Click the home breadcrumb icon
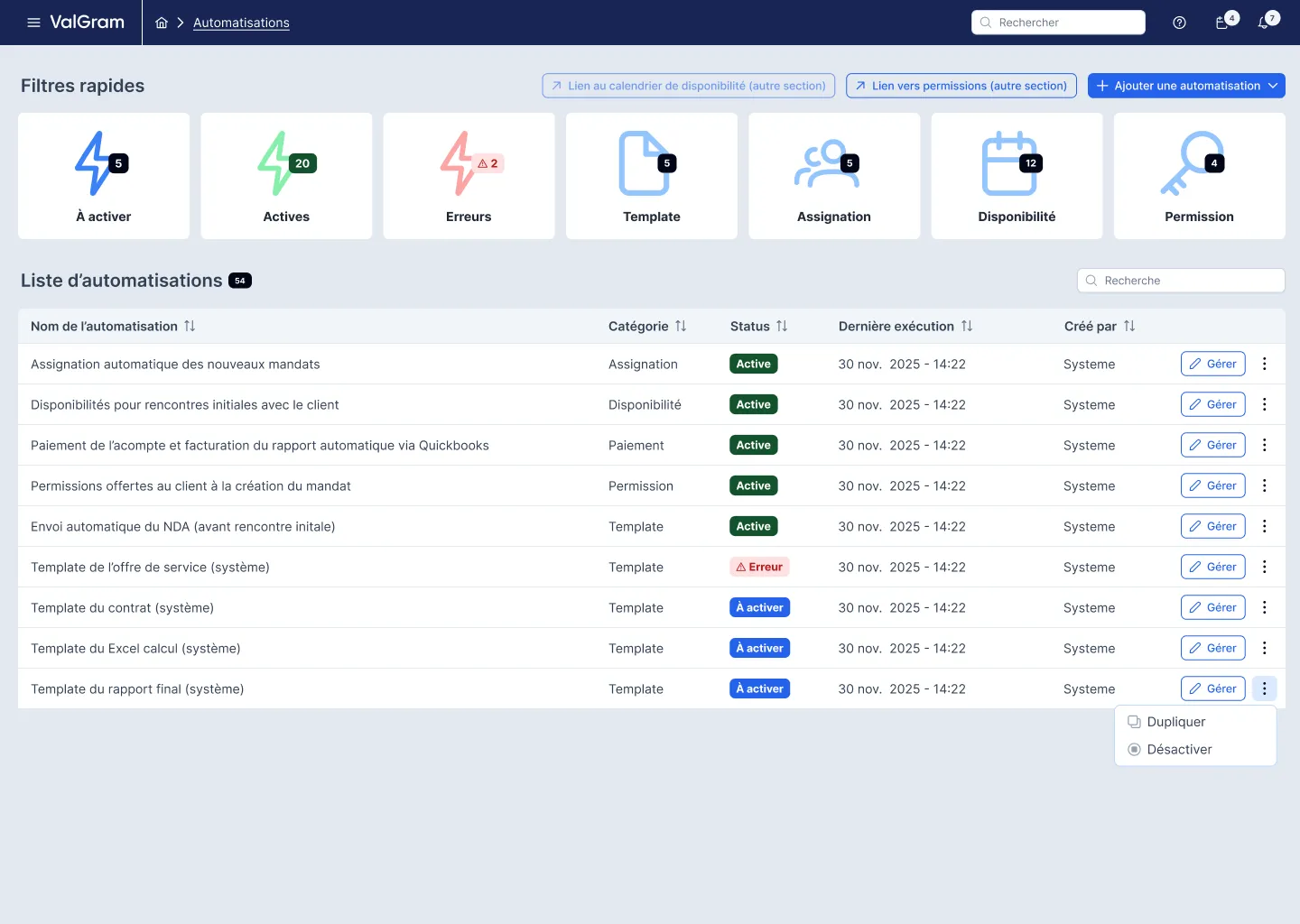This screenshot has width=1300, height=924. pos(162,23)
